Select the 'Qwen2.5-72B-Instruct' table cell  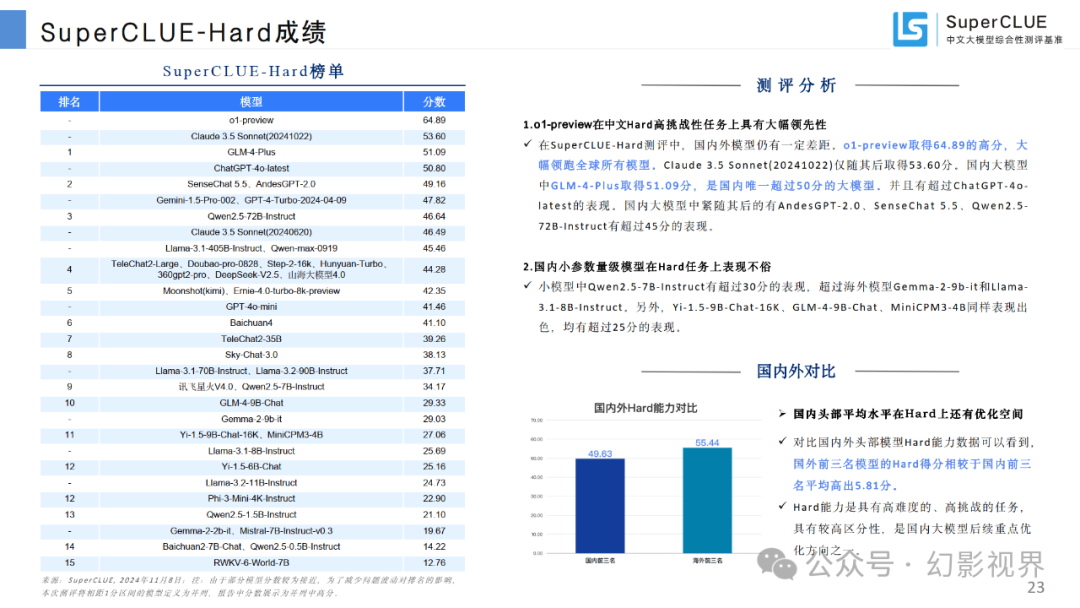[251, 216]
